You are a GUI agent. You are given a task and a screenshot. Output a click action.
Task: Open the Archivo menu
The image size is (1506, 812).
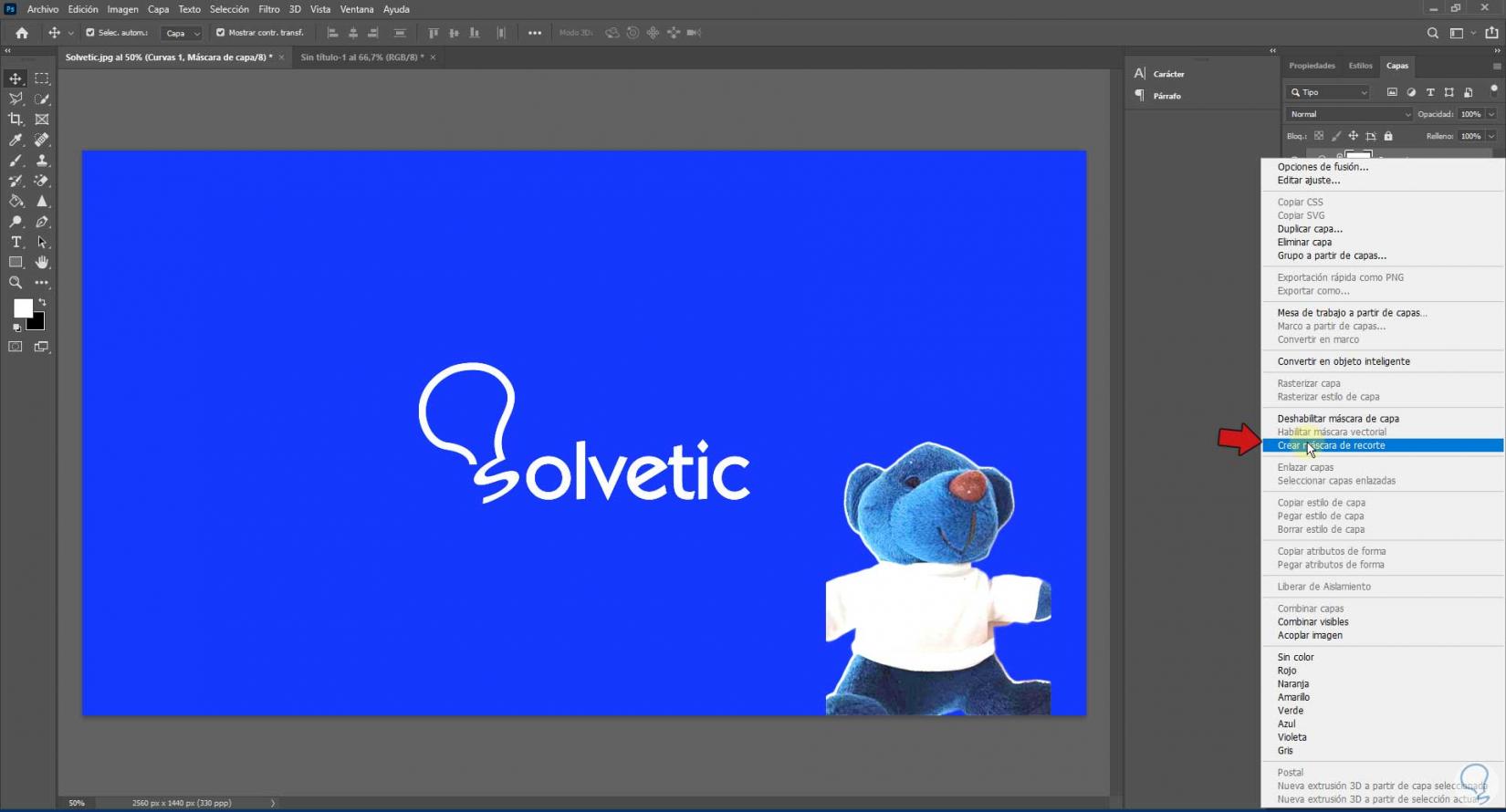(x=43, y=9)
